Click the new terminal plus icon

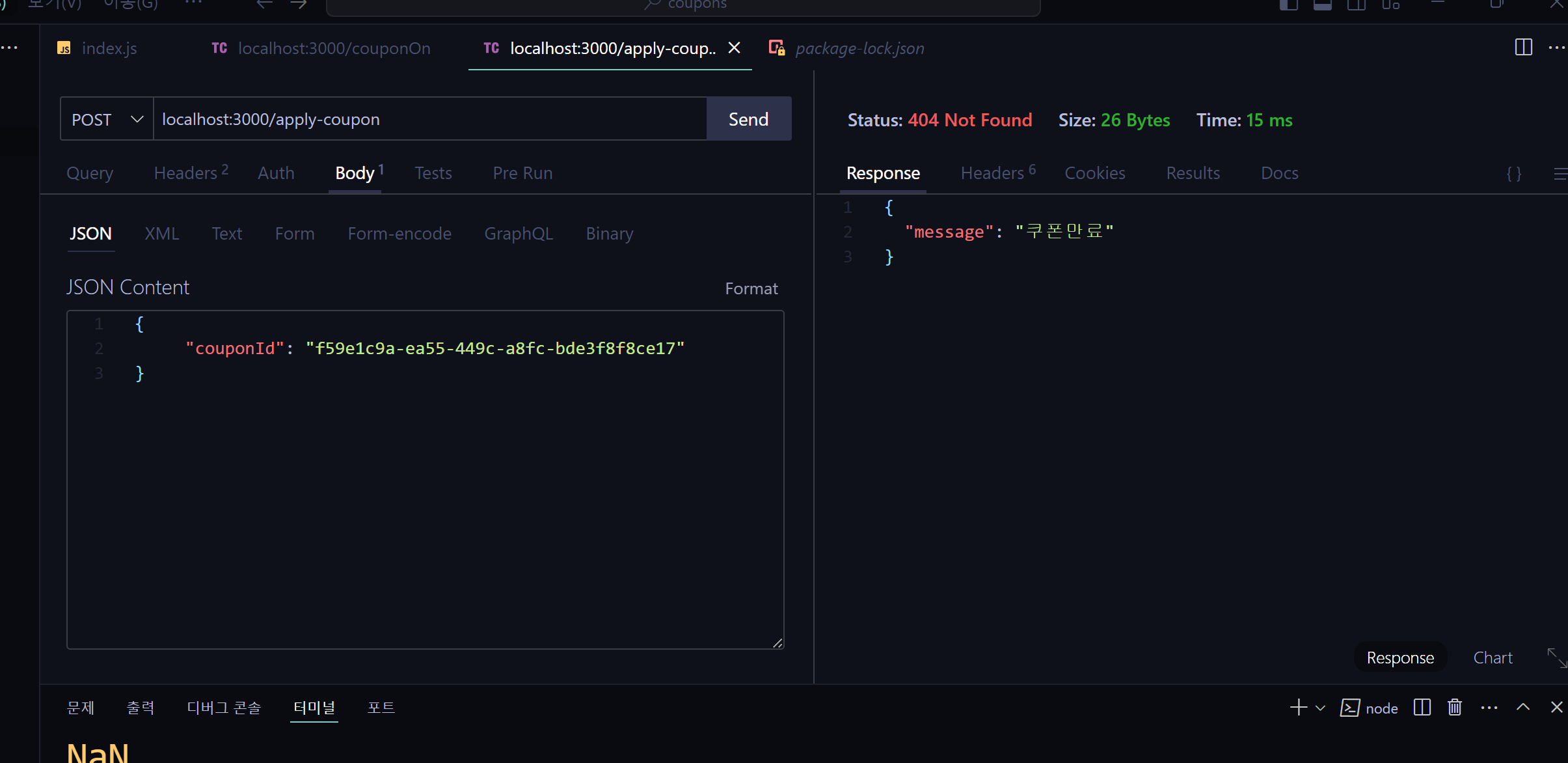pos(1298,708)
